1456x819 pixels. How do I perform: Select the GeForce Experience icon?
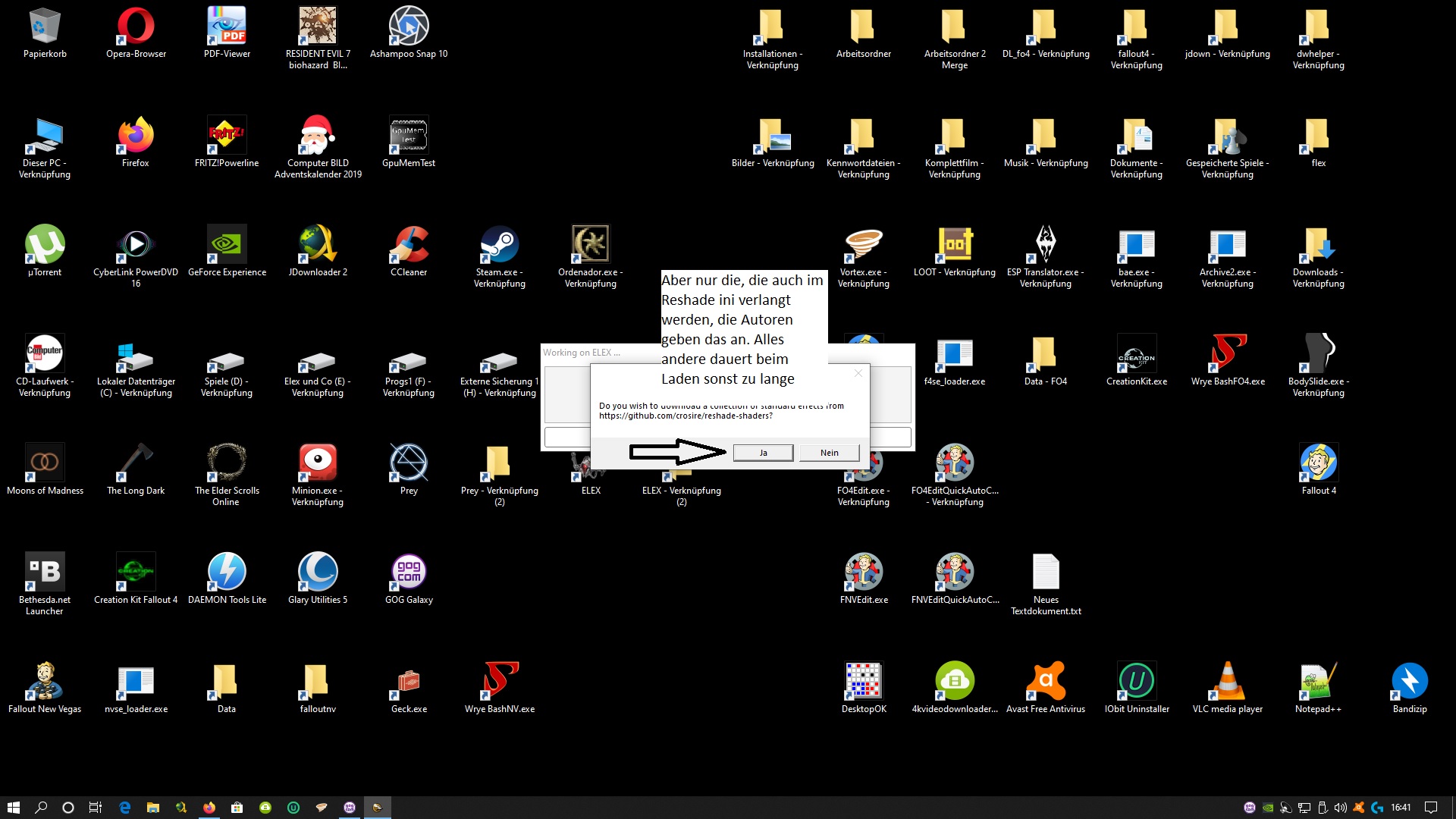[227, 245]
